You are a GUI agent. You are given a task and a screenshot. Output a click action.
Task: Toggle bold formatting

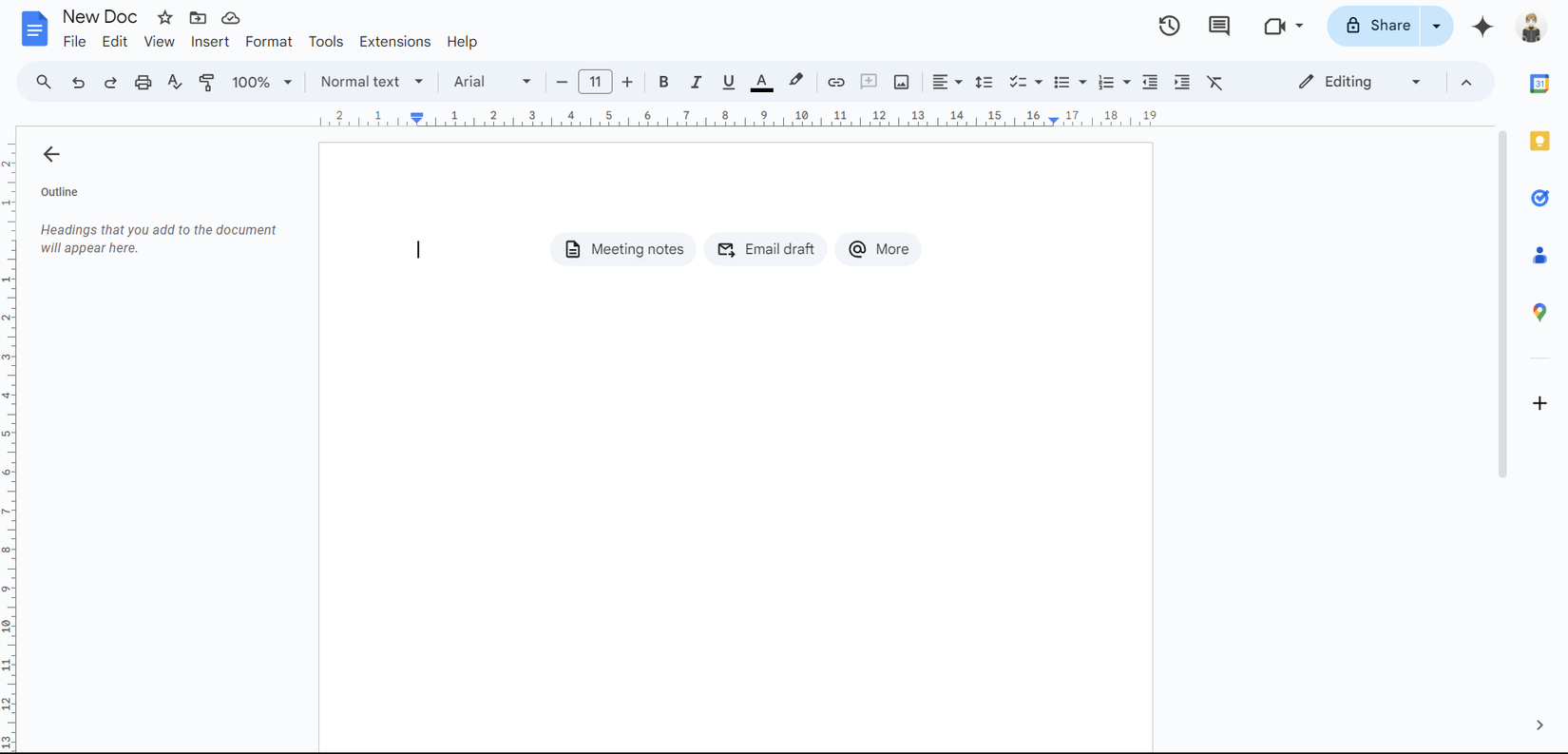(x=663, y=82)
